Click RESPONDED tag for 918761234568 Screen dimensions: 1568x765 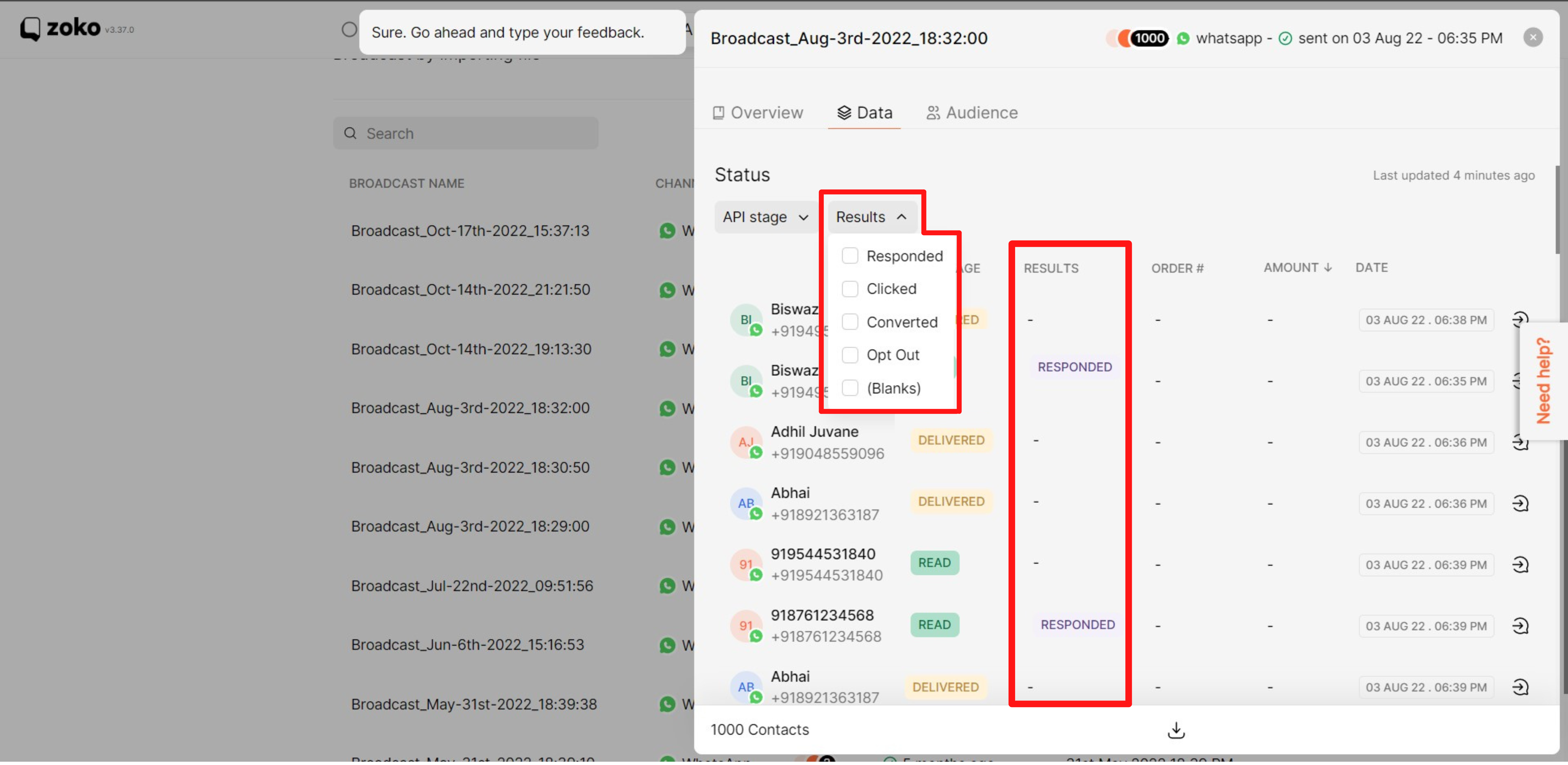1077,625
